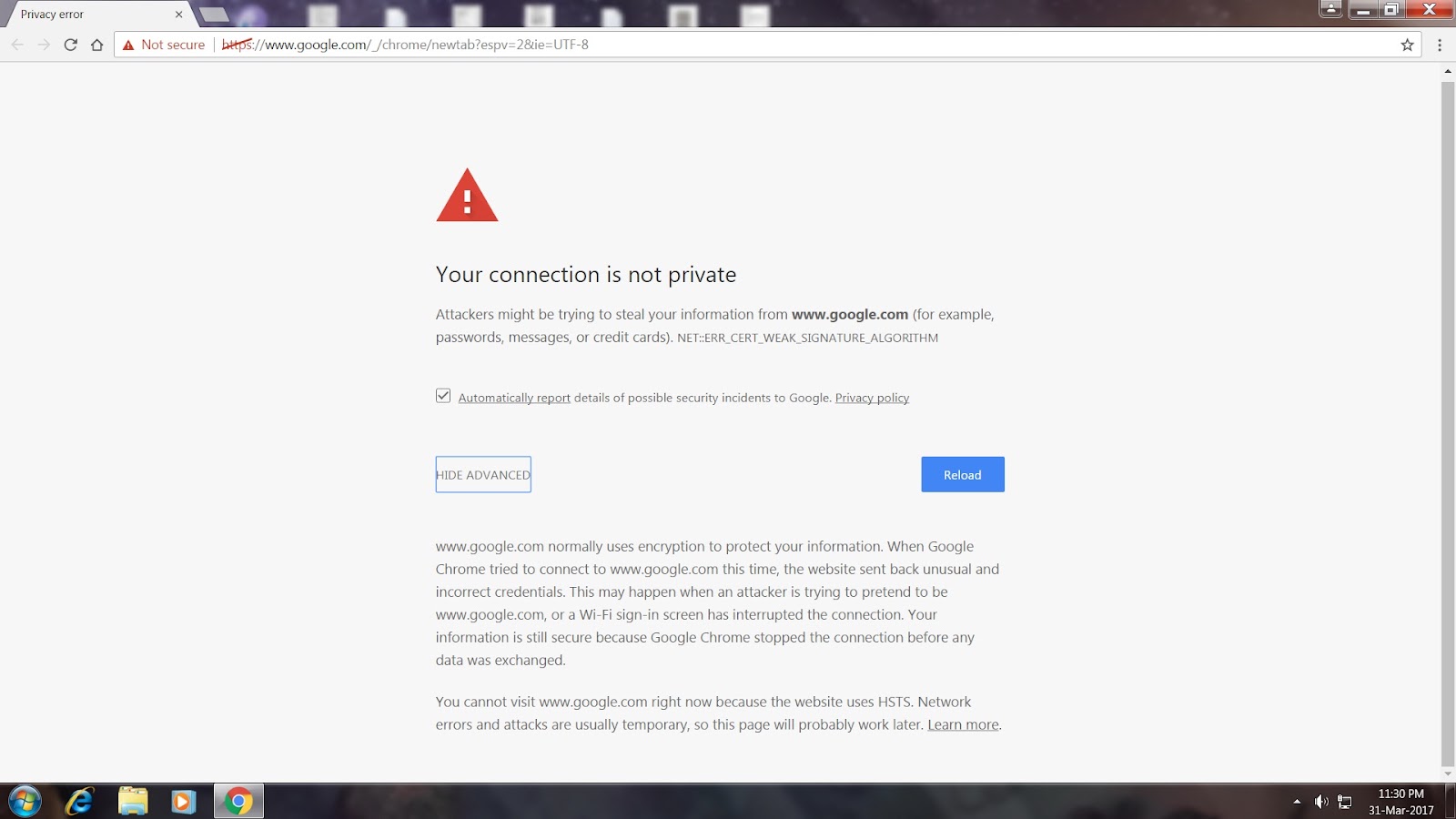Screen dimensions: 1456x819
Task: Close the Privacy error tab
Action: [x=178, y=15]
